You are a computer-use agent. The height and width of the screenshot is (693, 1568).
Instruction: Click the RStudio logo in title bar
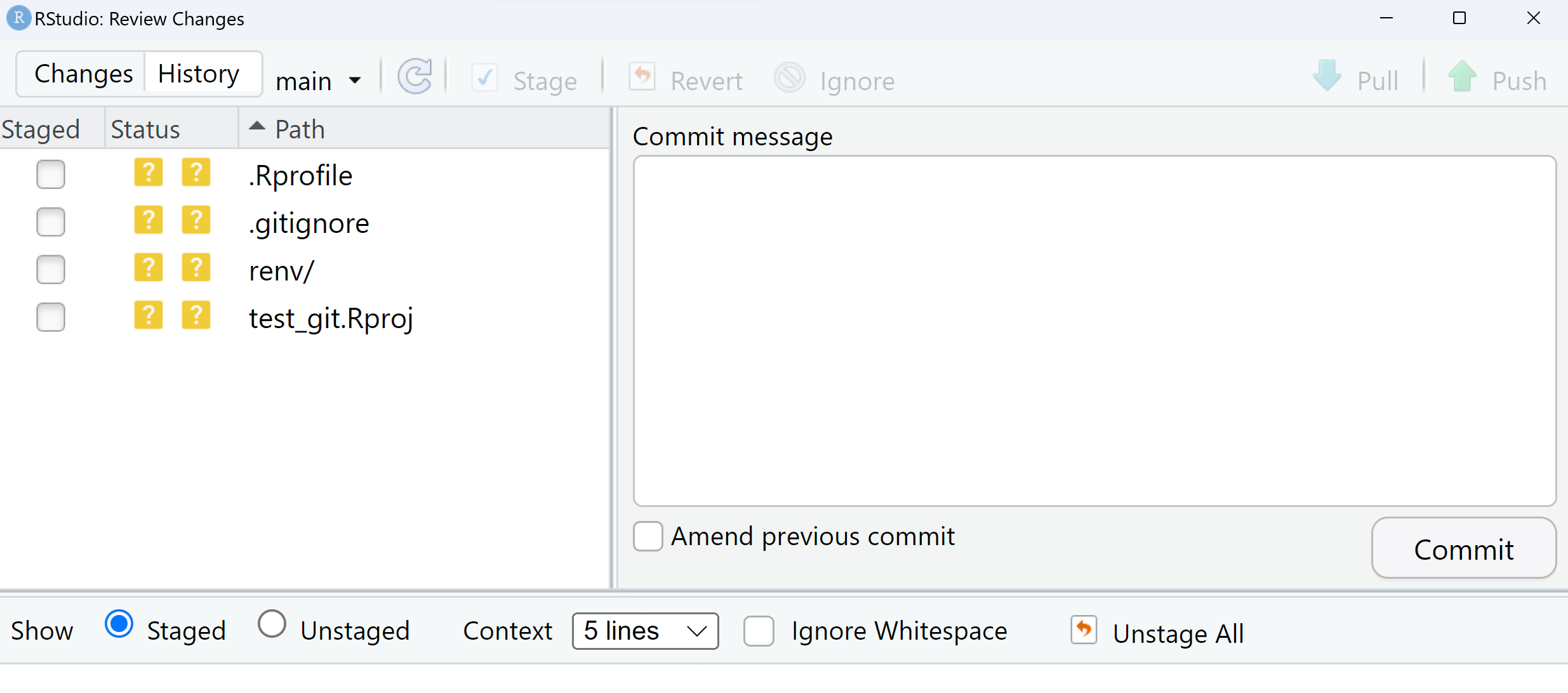click(18, 18)
